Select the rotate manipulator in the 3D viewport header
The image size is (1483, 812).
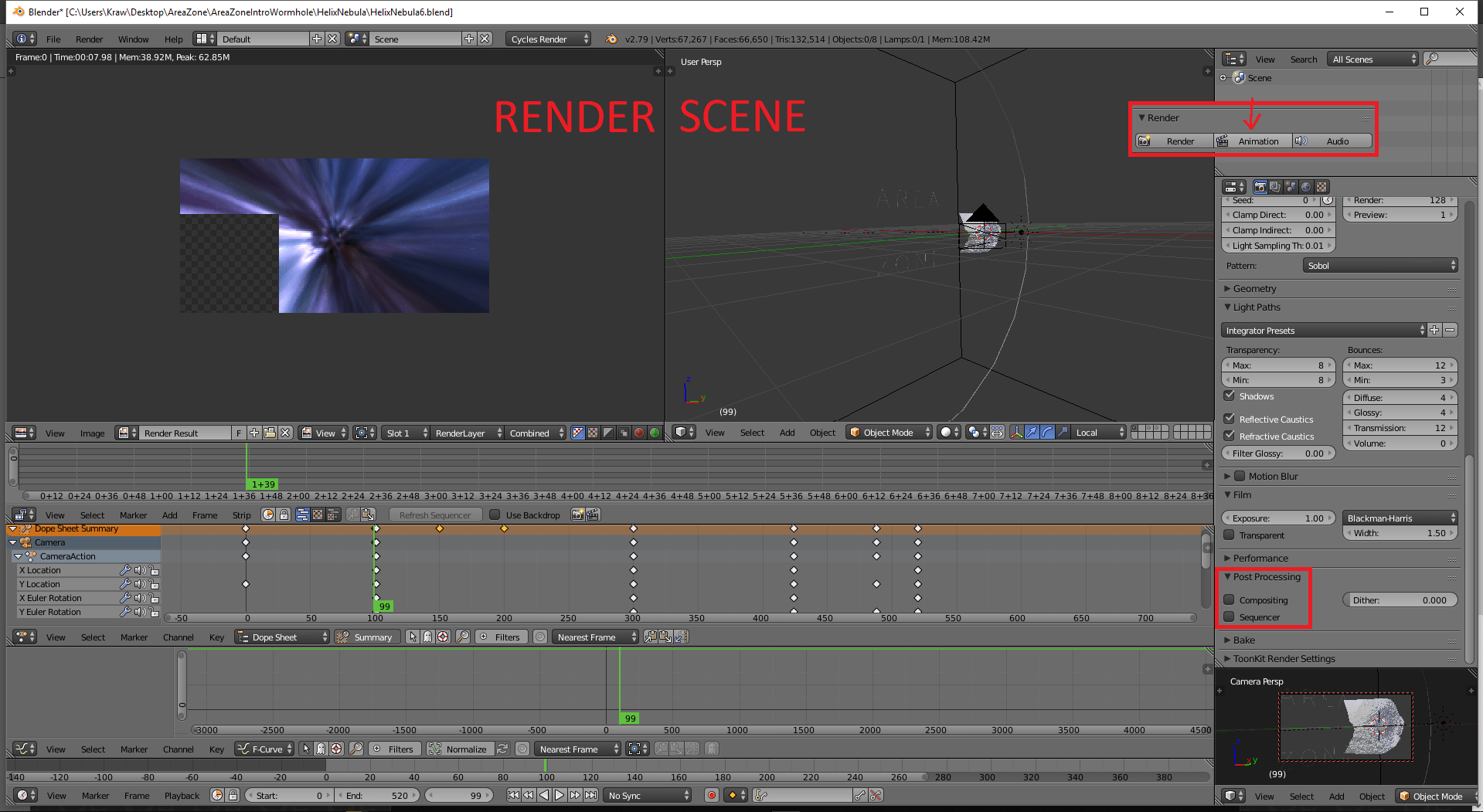[x=1047, y=433]
